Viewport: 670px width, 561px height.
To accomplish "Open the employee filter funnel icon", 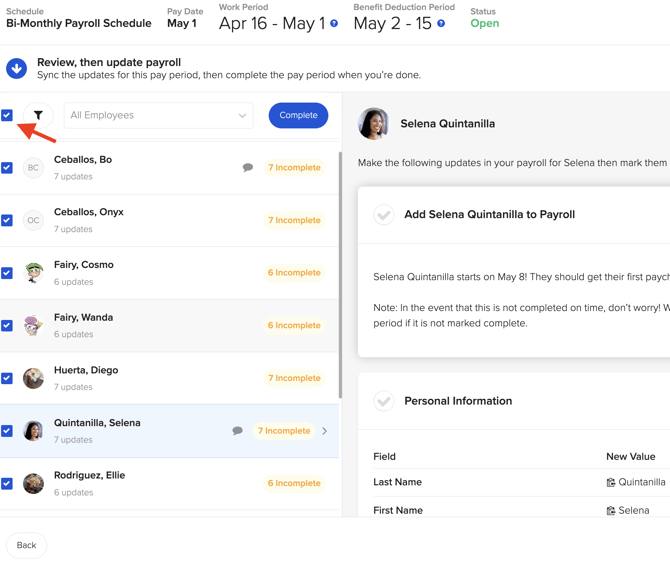I will coord(38,116).
